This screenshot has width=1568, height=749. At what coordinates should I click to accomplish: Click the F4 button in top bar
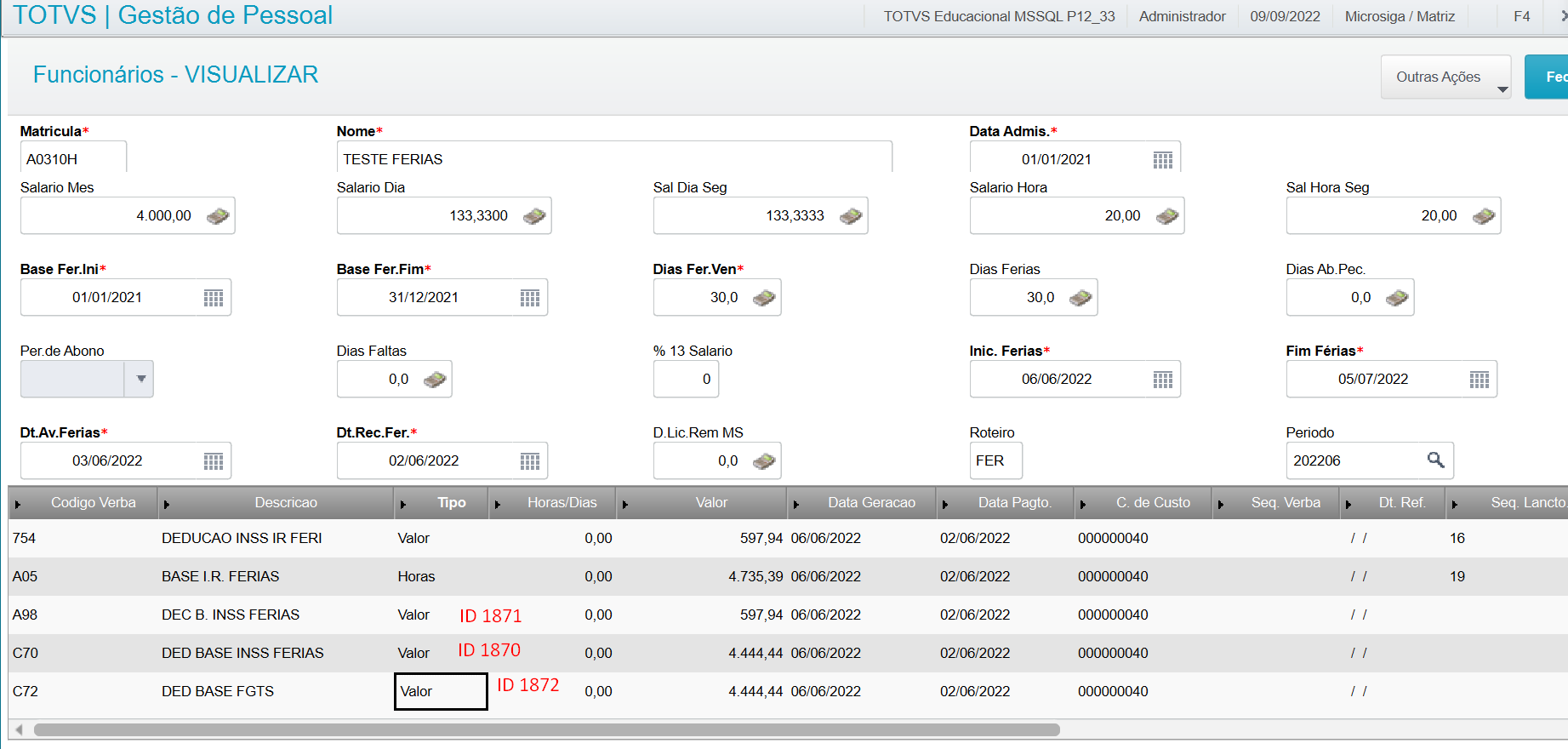1522,16
